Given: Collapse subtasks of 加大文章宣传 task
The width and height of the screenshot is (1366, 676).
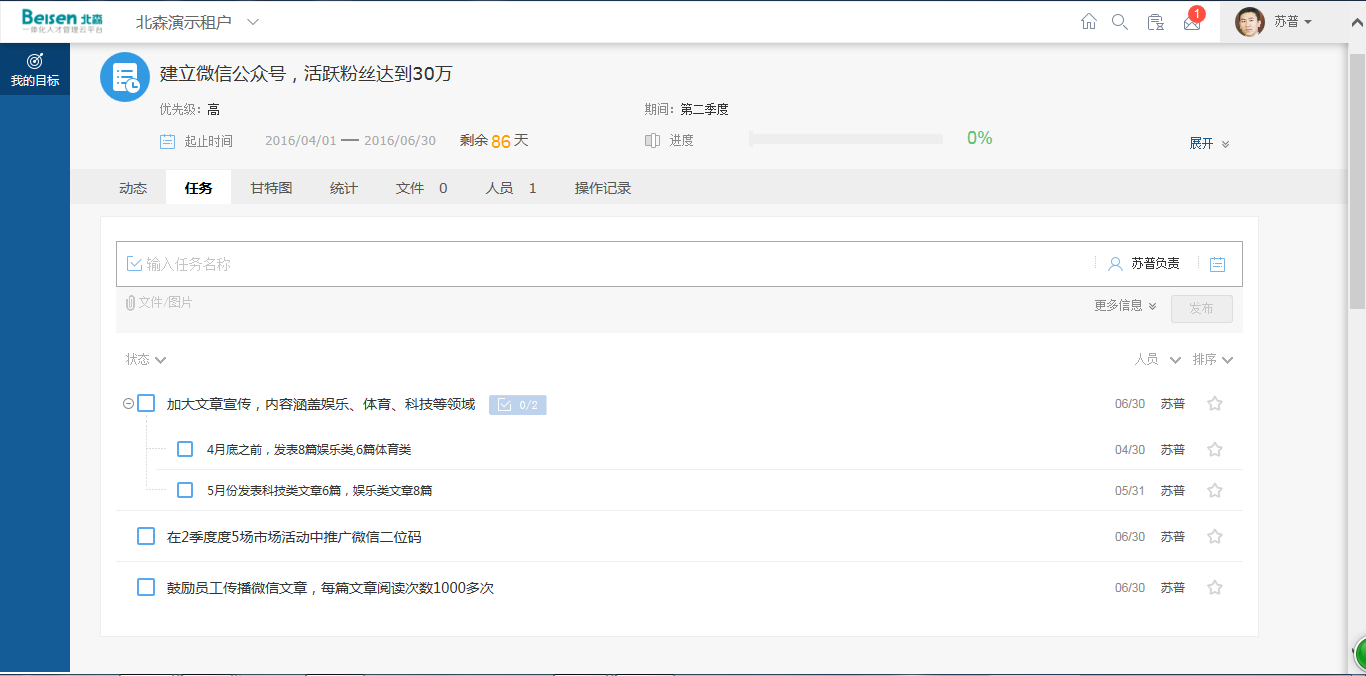Looking at the screenshot, I should click(x=127, y=404).
